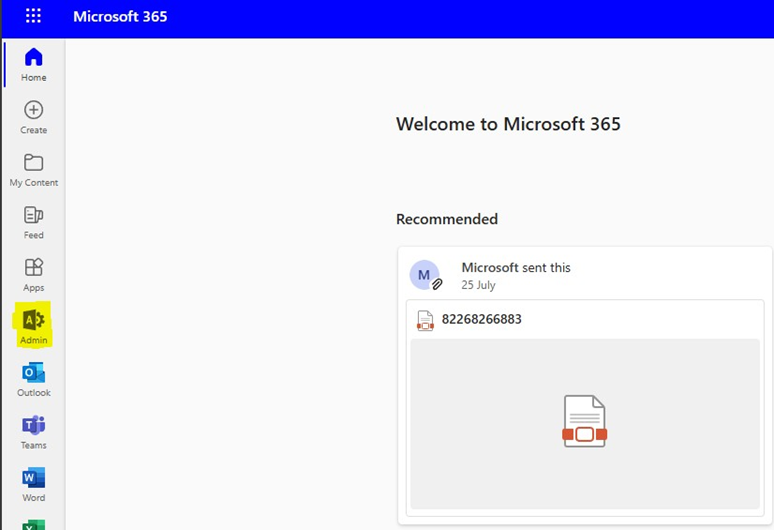Open the recommended document preview thumbnail

tap(584, 422)
